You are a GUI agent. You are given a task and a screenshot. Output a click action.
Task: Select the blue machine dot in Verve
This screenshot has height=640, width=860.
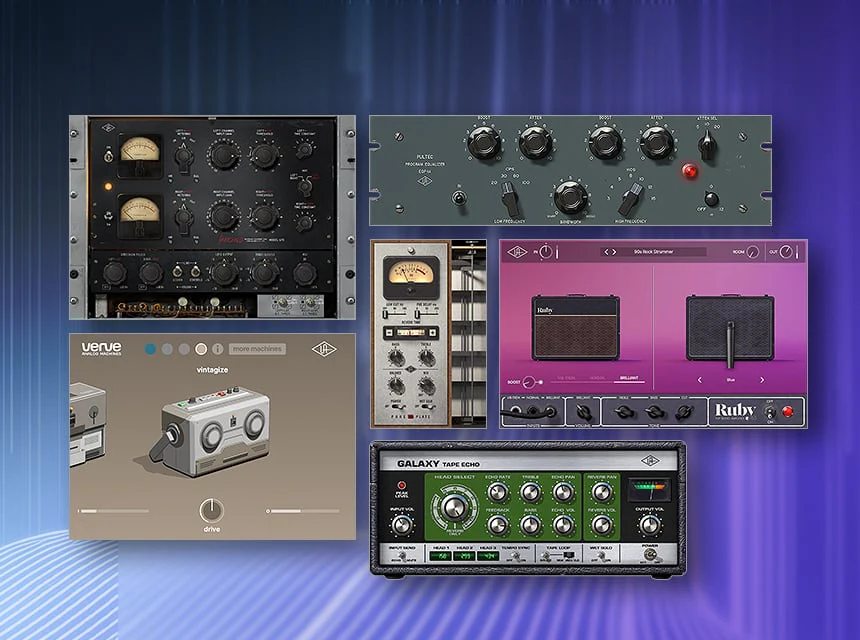click(x=150, y=349)
